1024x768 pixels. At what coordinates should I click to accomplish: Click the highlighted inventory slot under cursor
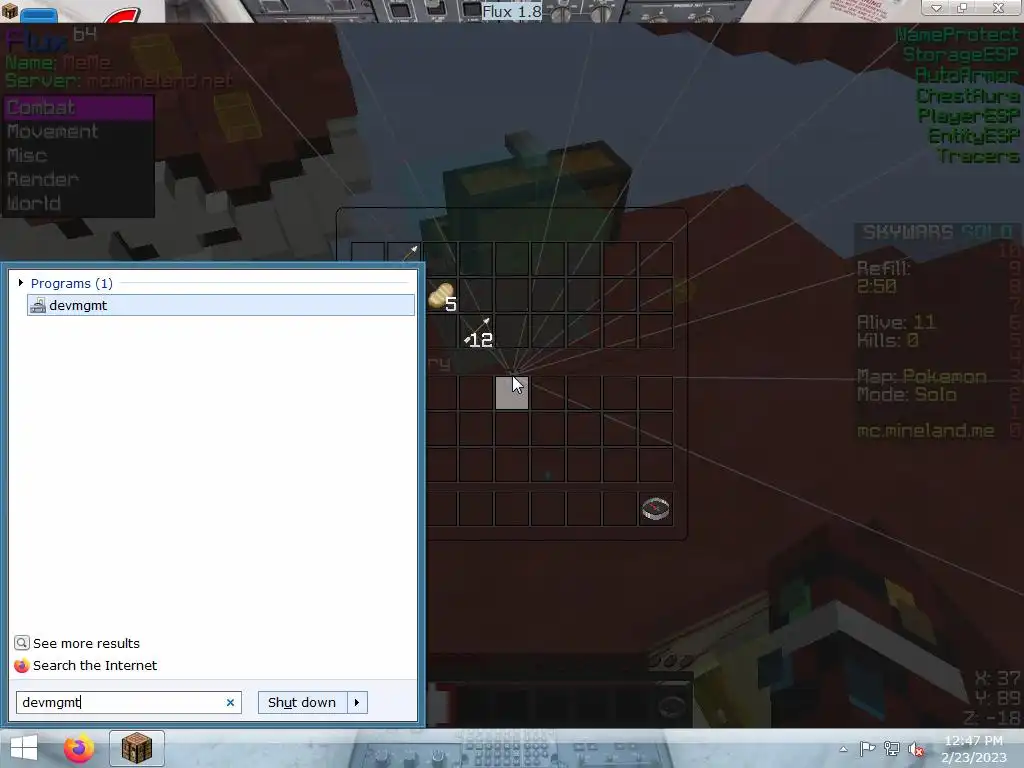coord(511,393)
